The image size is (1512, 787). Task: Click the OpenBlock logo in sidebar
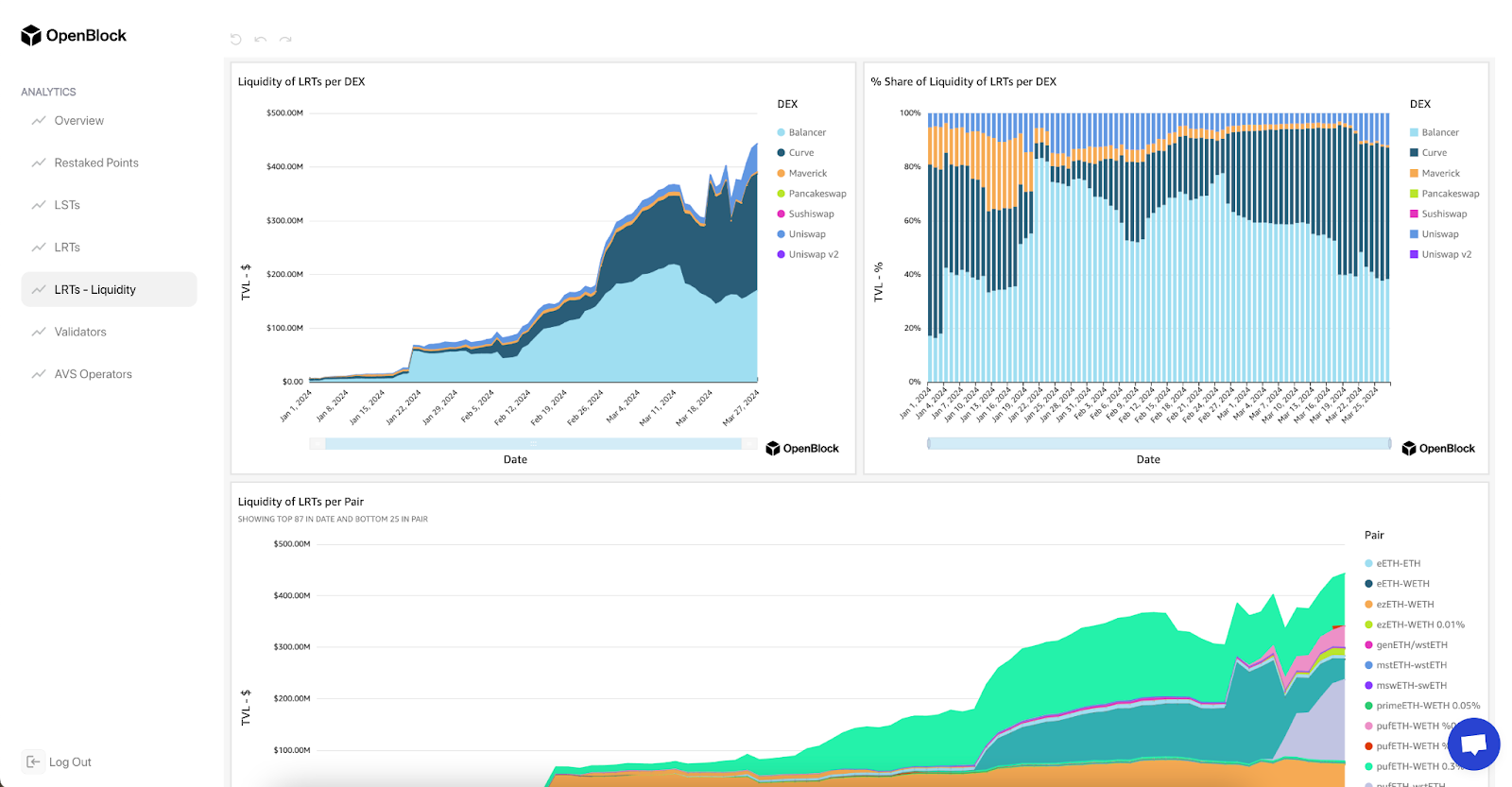tap(74, 35)
